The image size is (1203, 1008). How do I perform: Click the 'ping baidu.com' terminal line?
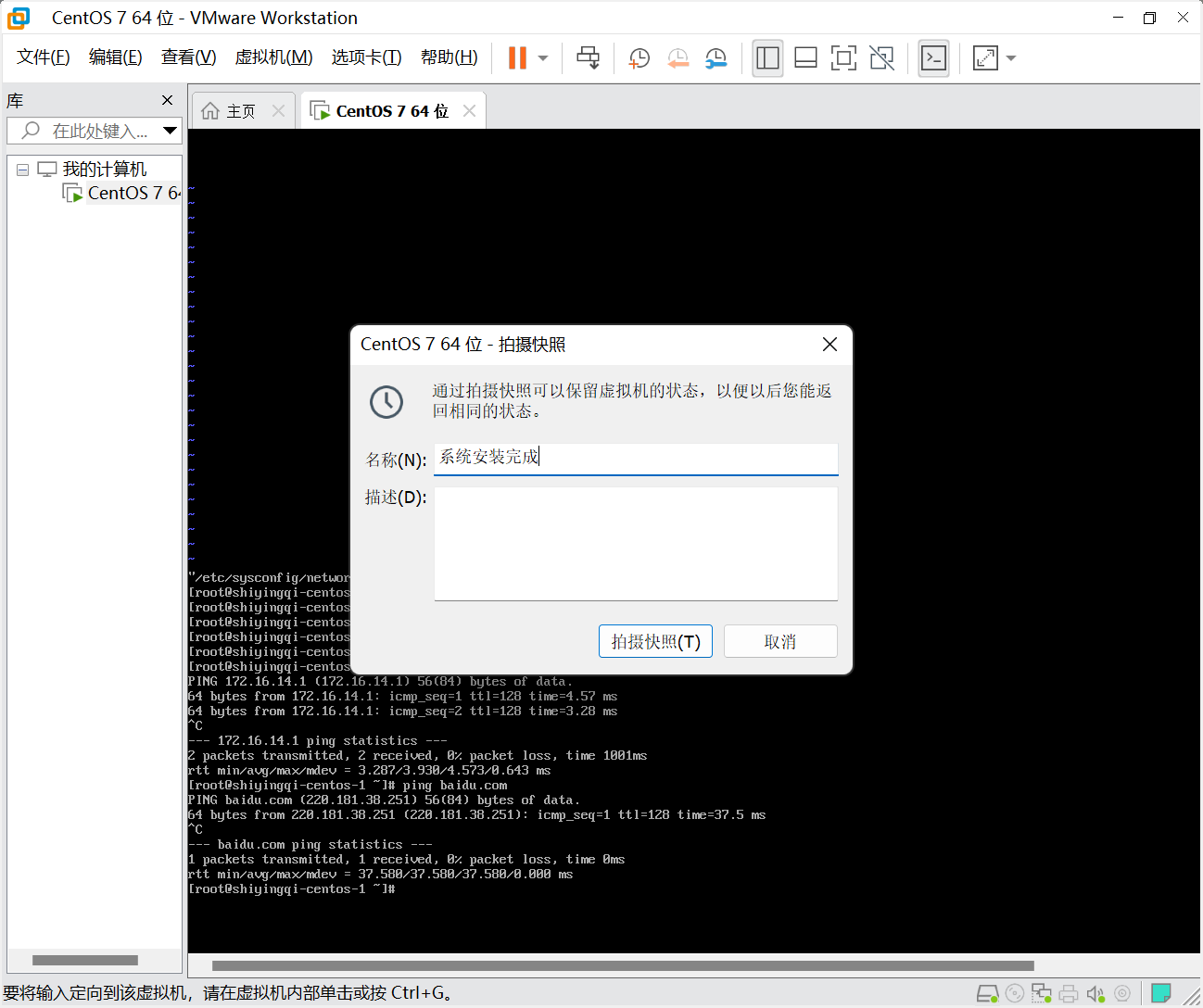348,786
